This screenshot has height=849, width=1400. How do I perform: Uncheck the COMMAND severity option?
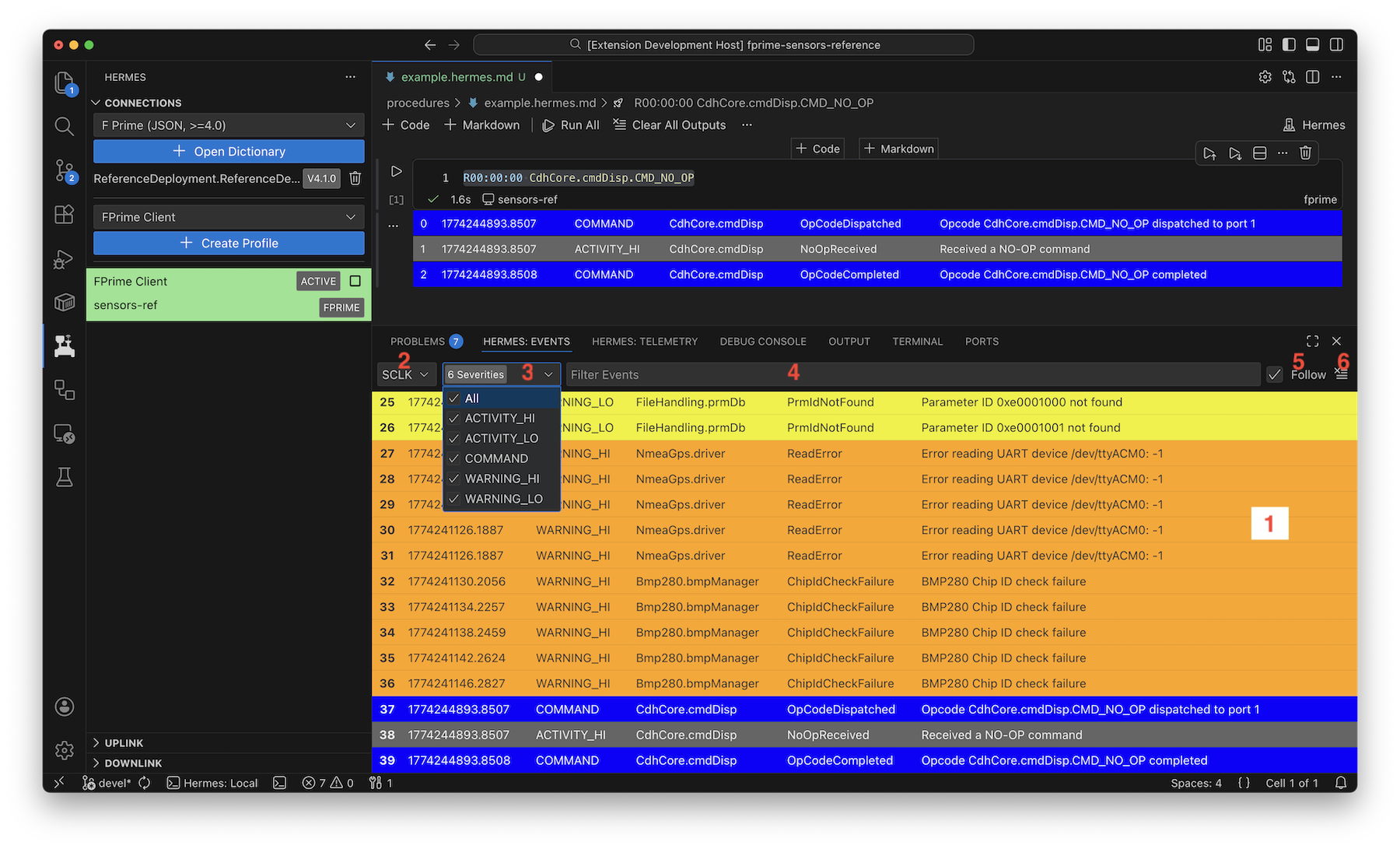[496, 458]
